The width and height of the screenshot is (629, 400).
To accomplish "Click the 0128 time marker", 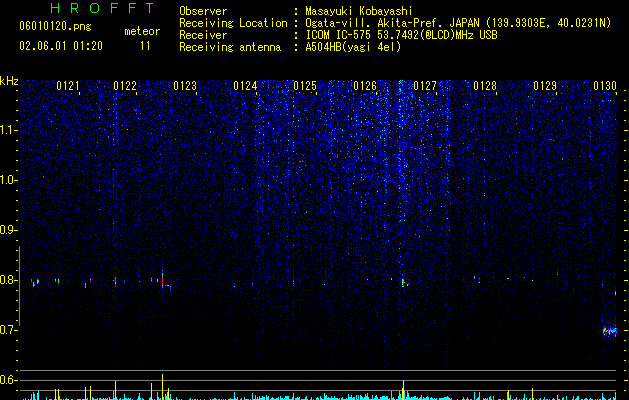I will pyautogui.click(x=485, y=86).
